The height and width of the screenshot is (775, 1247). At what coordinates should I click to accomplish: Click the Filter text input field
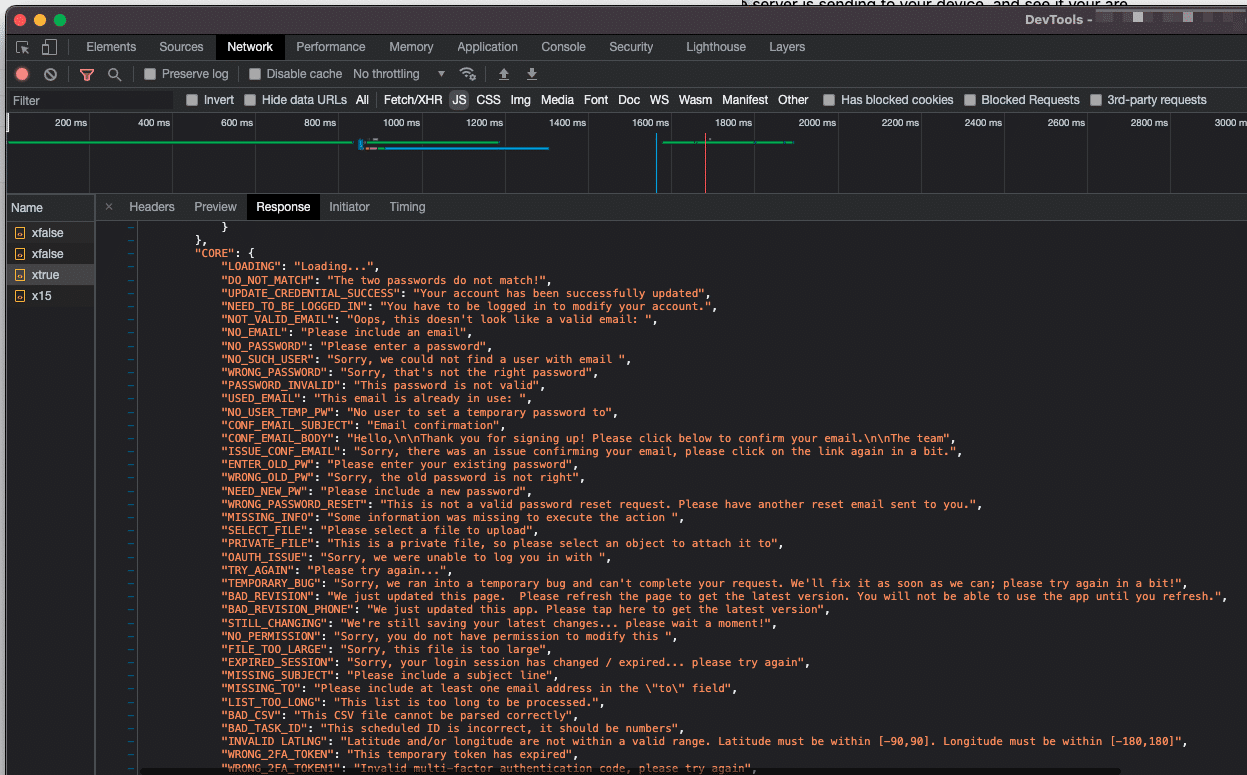click(x=90, y=100)
